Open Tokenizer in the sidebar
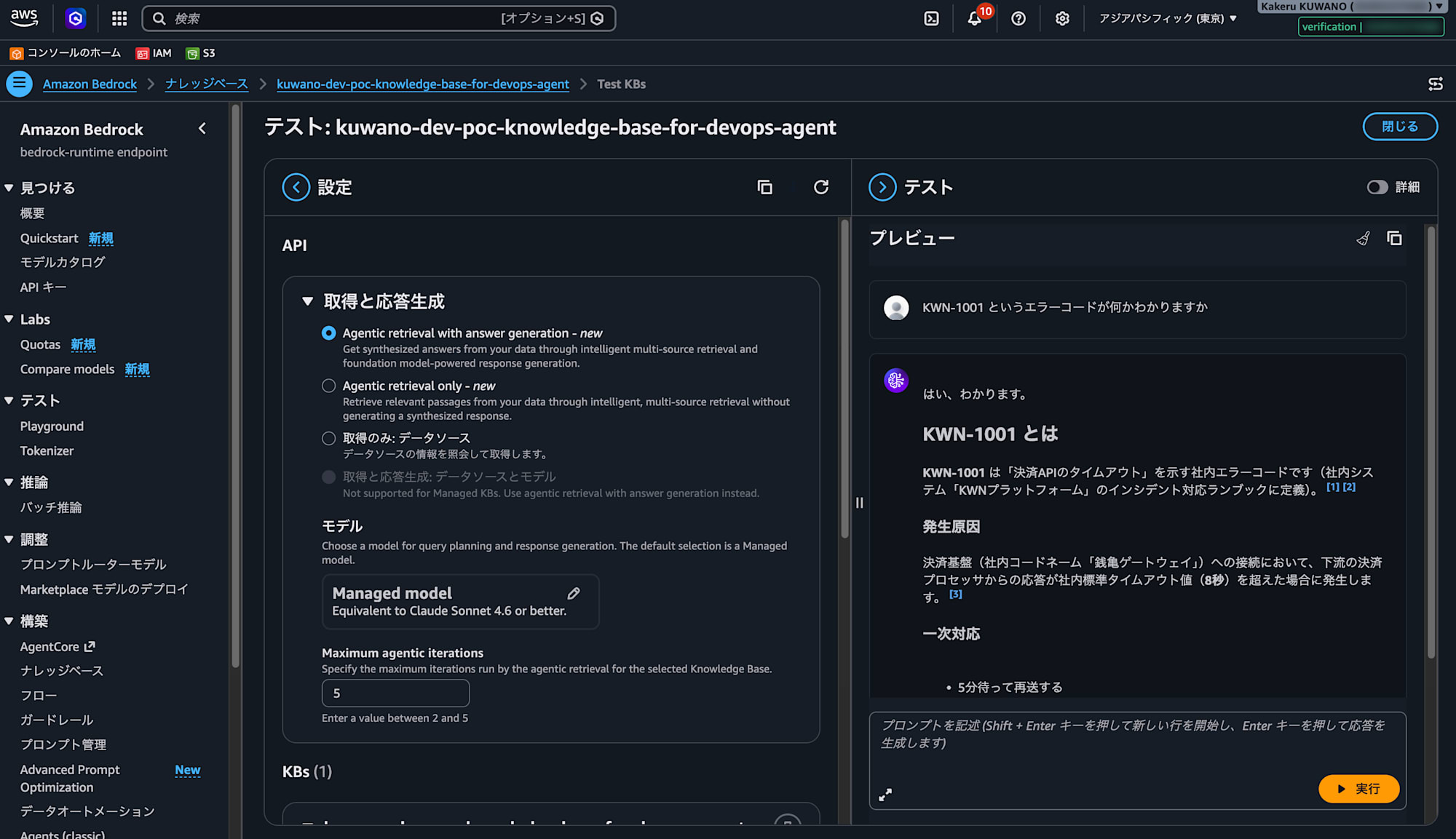The height and width of the screenshot is (839, 1456). (47, 450)
